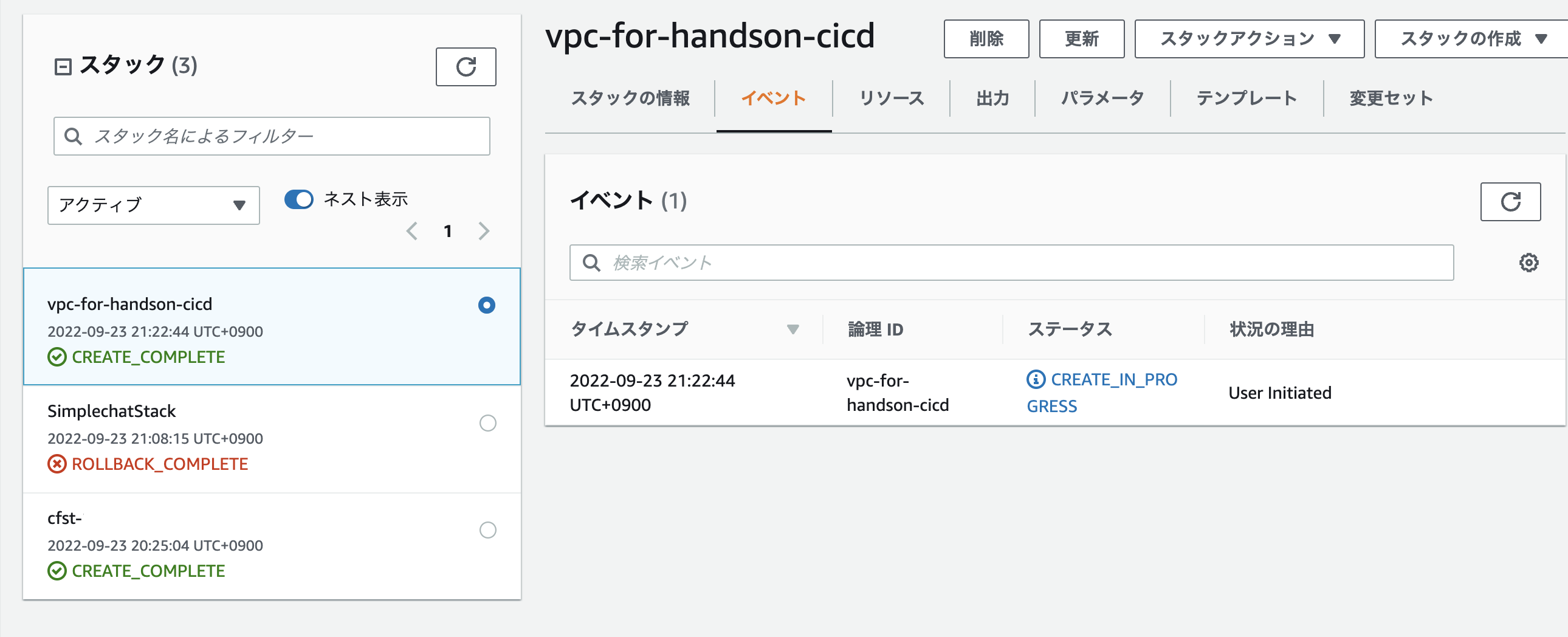This screenshot has width=1568, height=637.
Task: Refresh the stack list
Action: (x=466, y=67)
